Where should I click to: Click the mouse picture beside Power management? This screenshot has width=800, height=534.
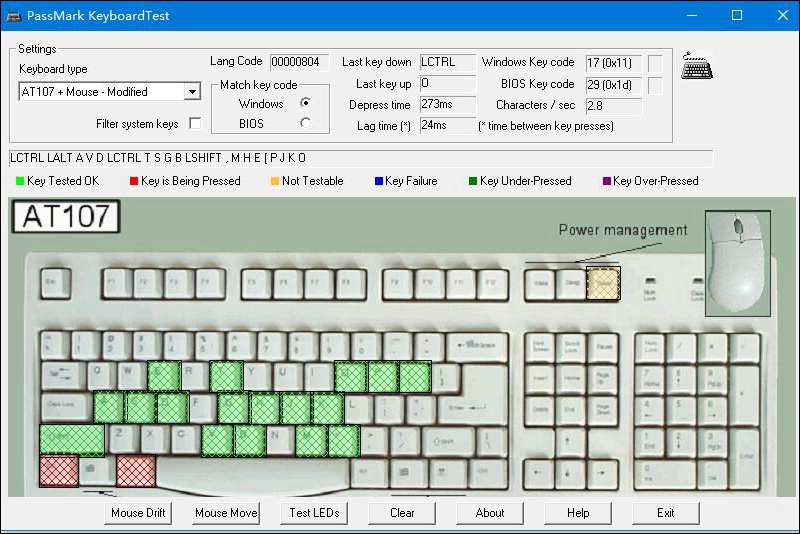[x=738, y=263]
